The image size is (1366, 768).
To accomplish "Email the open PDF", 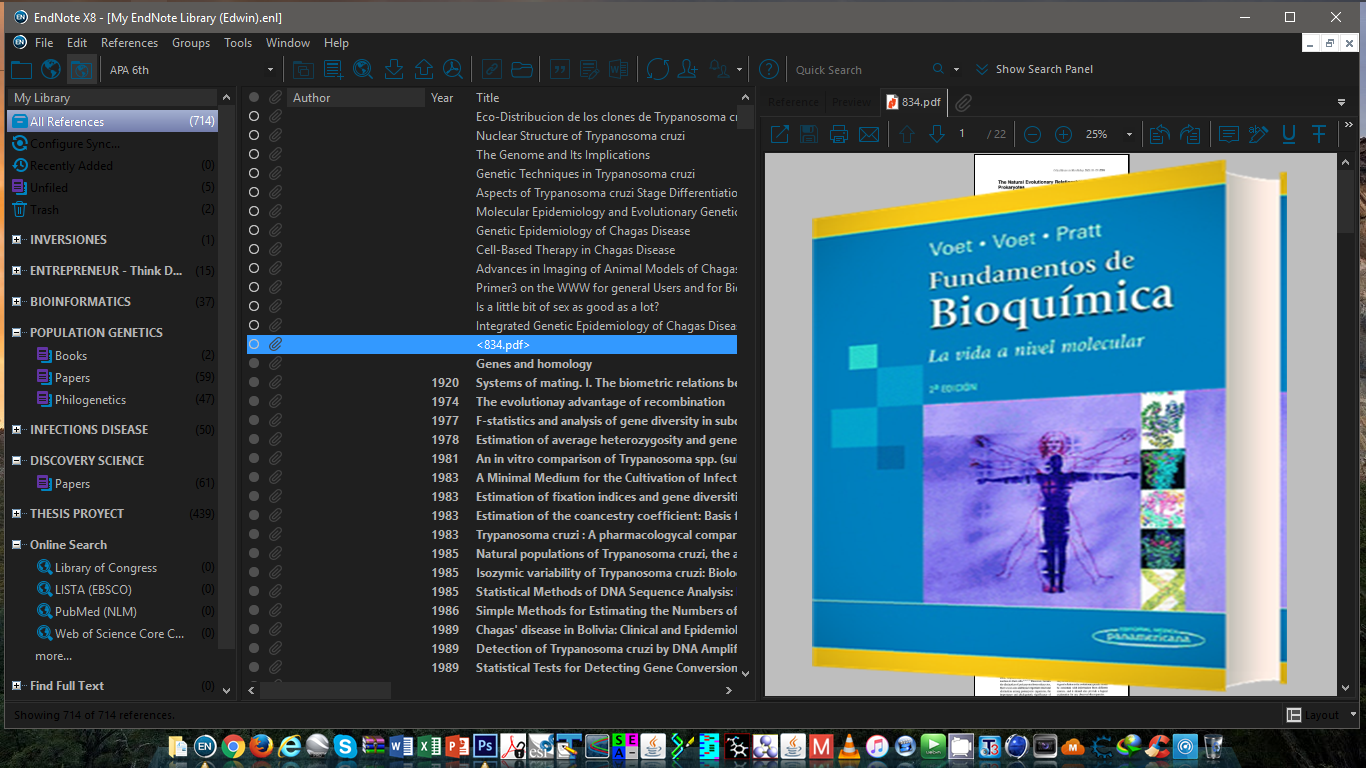I will (x=868, y=133).
